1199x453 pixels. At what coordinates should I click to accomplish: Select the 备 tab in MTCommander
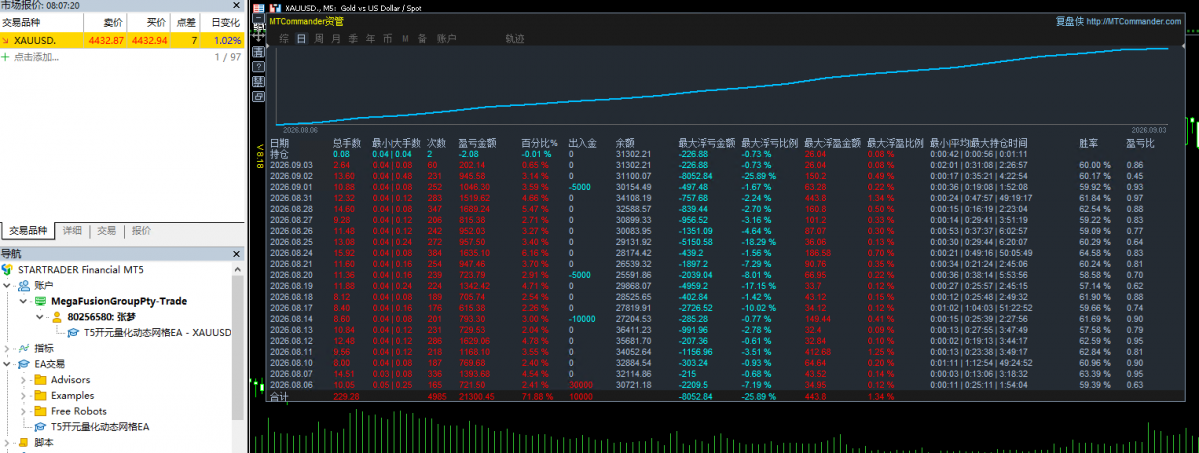click(422, 37)
